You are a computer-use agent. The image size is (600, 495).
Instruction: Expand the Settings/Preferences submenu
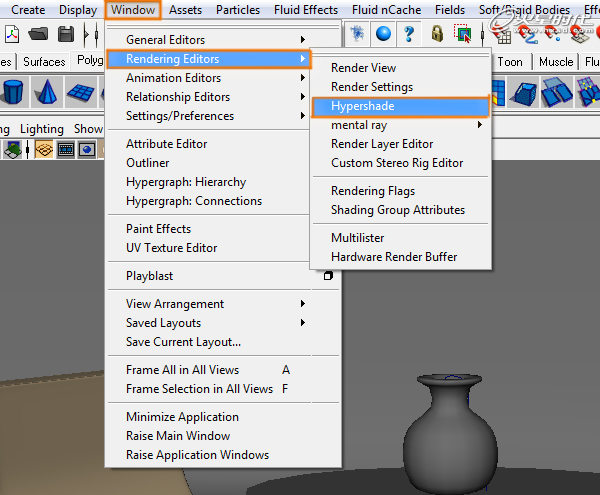[x=209, y=116]
